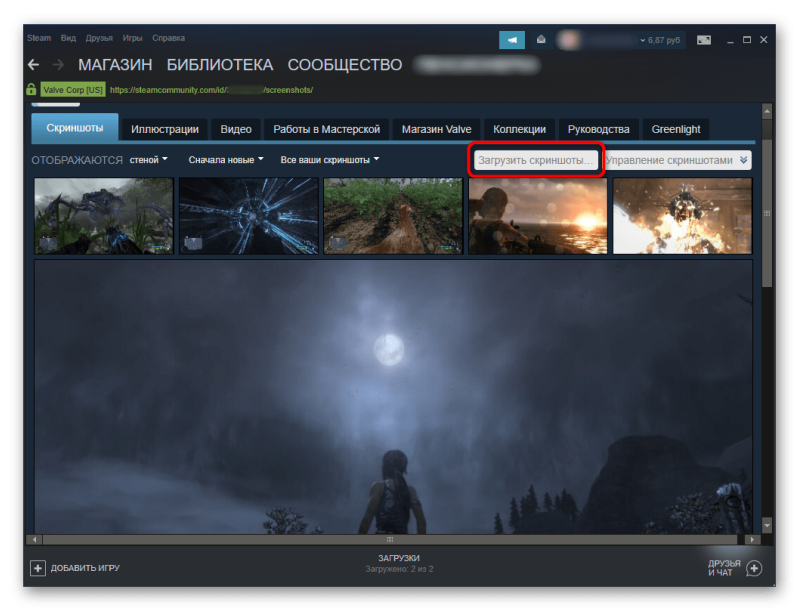Click the vertical scrollbar up arrow
Image resolution: width=800 pixels, height=611 pixels.
pos(767,111)
